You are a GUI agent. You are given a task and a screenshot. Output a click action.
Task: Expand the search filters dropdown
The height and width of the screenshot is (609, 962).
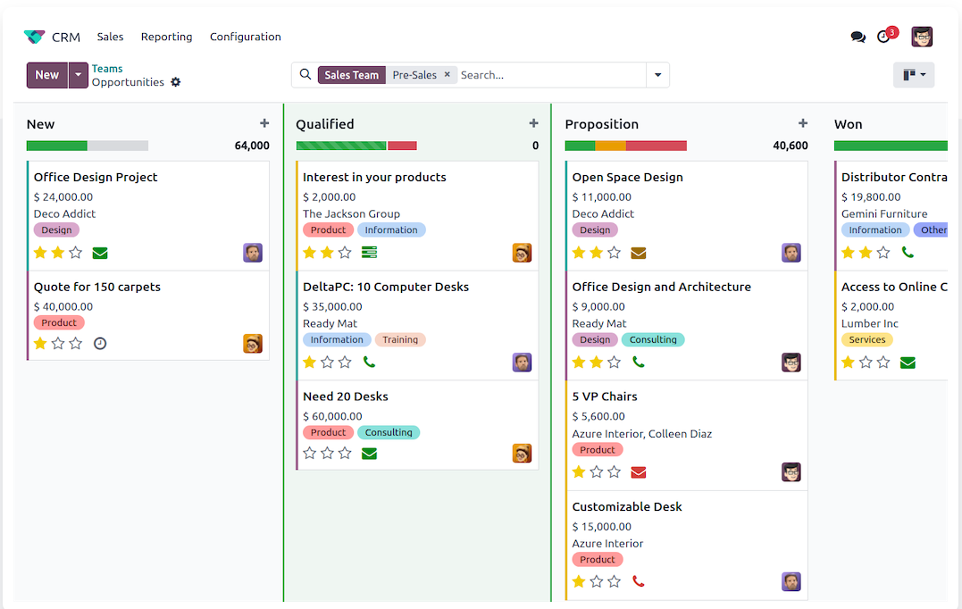[657, 74]
